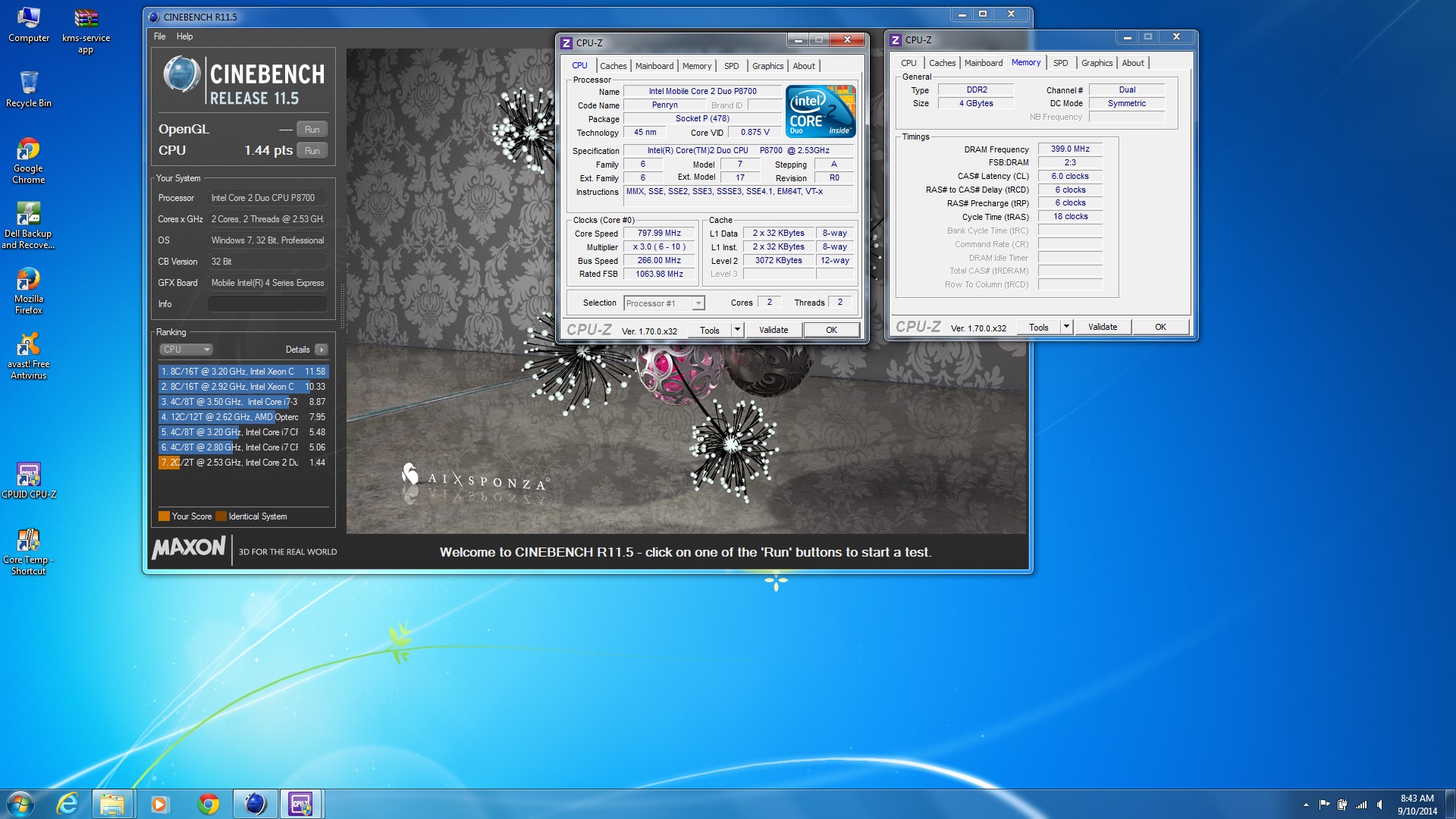Open Memory tab in left CPU-Z window
Viewport: 1456px width, 819px height.
[696, 66]
